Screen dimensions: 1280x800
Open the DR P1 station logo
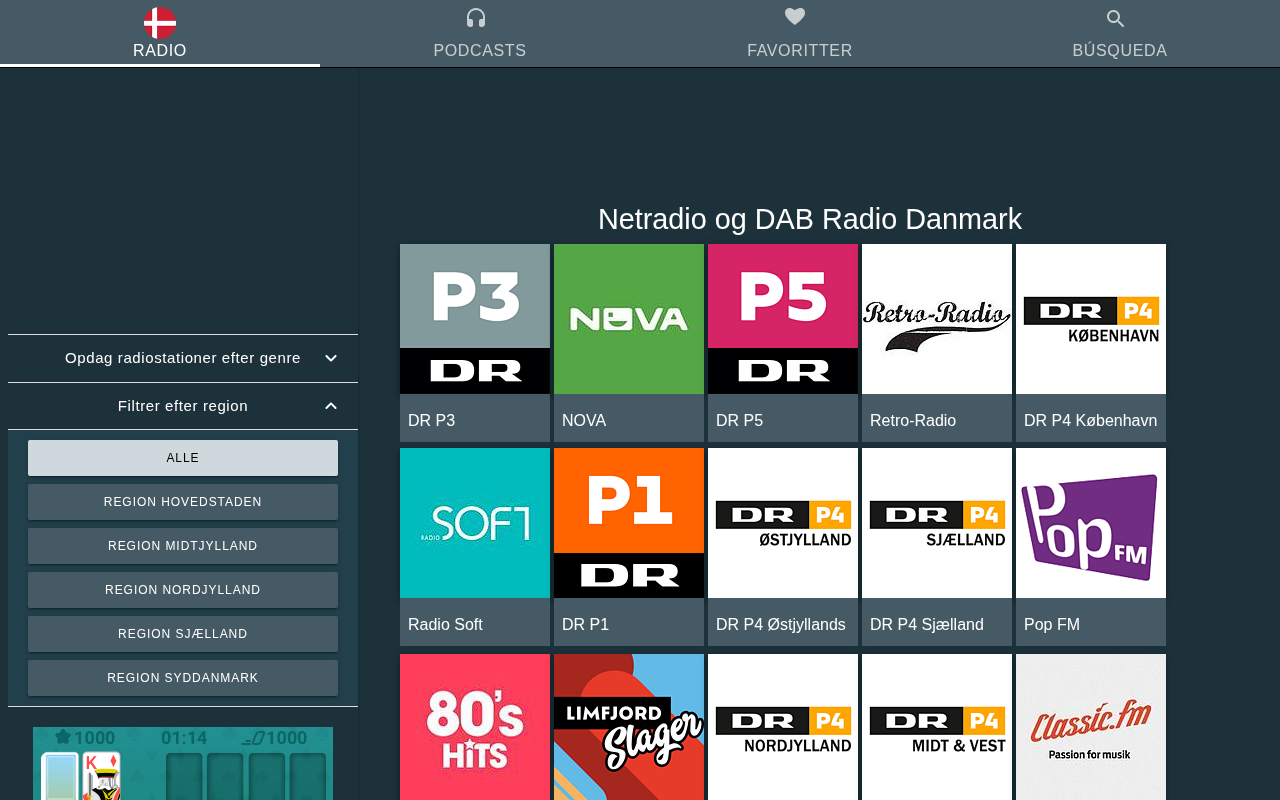(629, 523)
